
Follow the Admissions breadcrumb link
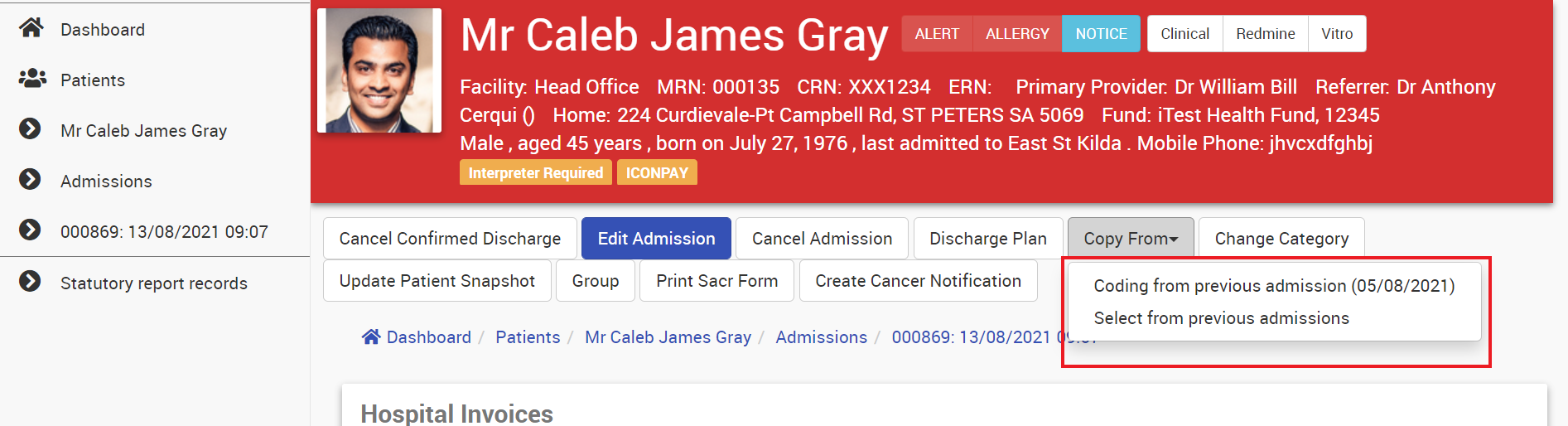(x=821, y=337)
